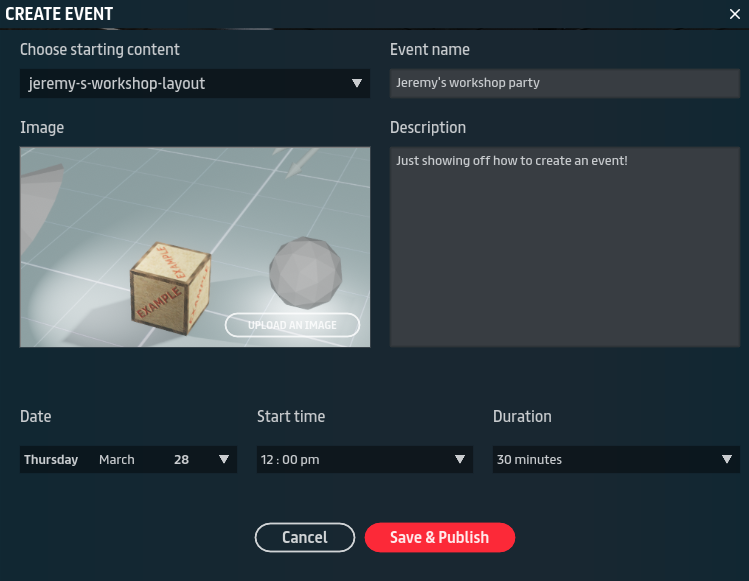
Task: Expand the Duration dropdown arrow
Action: pyautogui.click(x=727, y=460)
